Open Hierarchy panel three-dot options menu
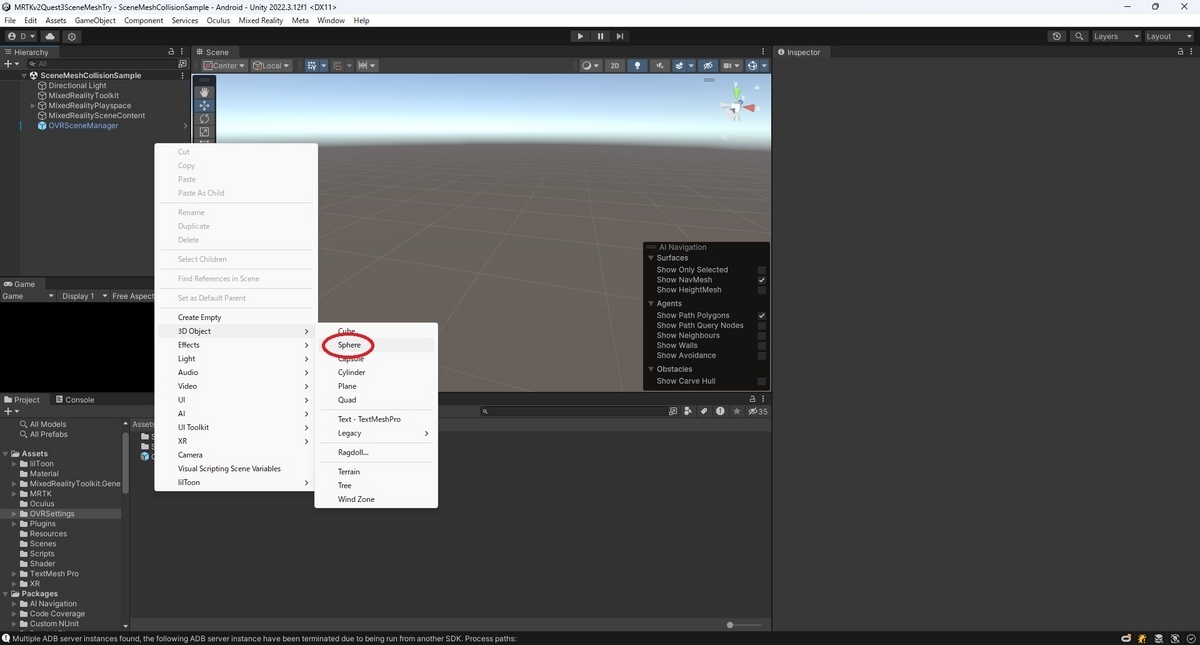The height and width of the screenshot is (645, 1200). (182, 52)
